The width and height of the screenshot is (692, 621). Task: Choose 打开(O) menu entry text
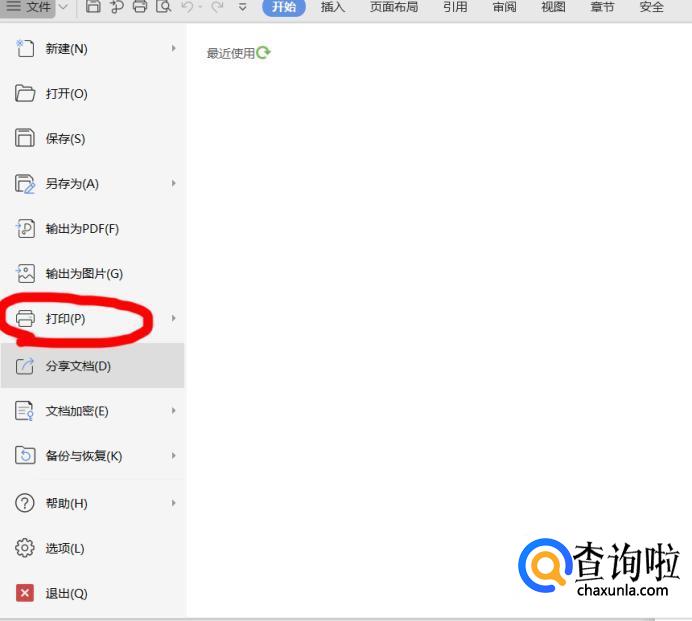66,94
